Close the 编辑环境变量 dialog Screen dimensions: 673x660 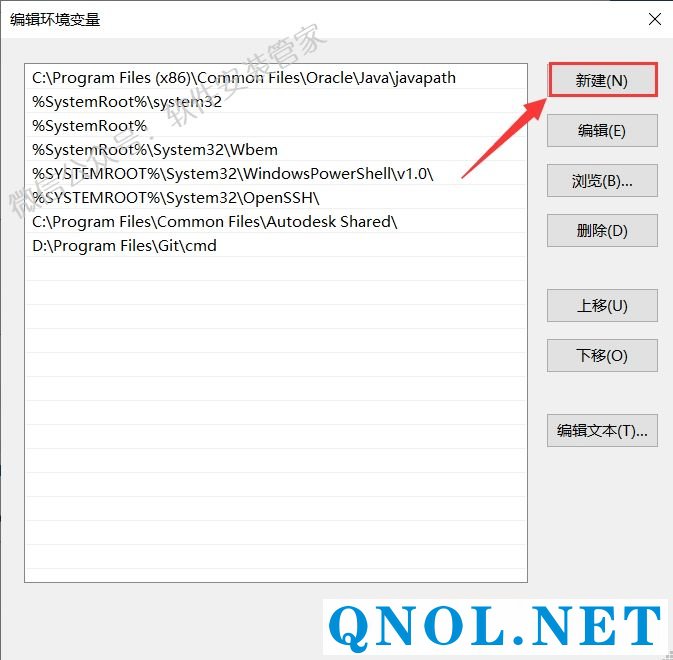click(655, 19)
